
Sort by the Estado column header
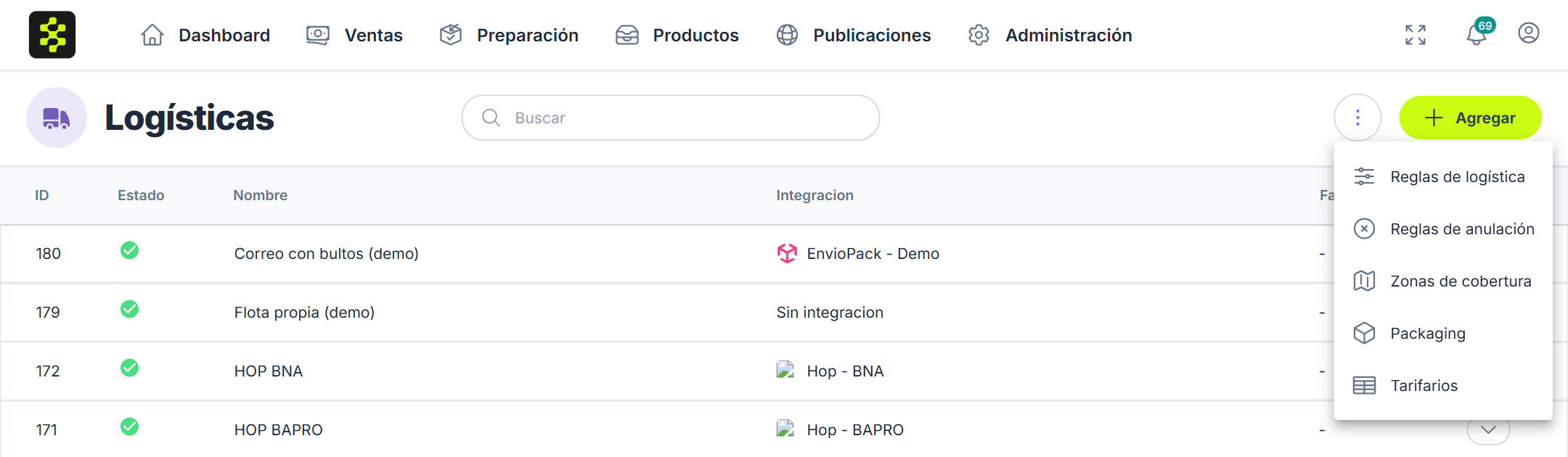pyautogui.click(x=141, y=195)
